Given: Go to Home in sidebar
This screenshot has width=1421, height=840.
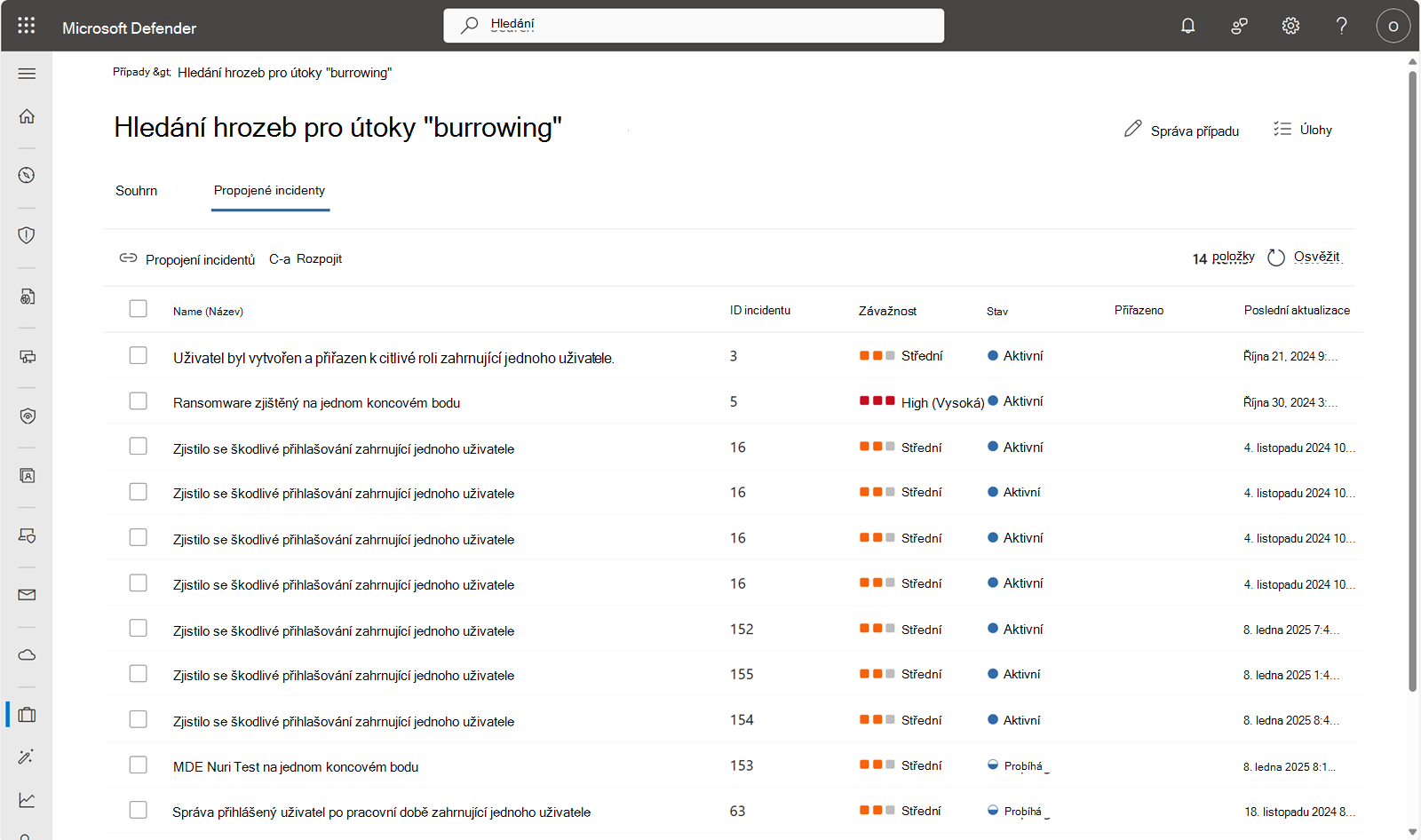Looking at the screenshot, I should [27, 116].
